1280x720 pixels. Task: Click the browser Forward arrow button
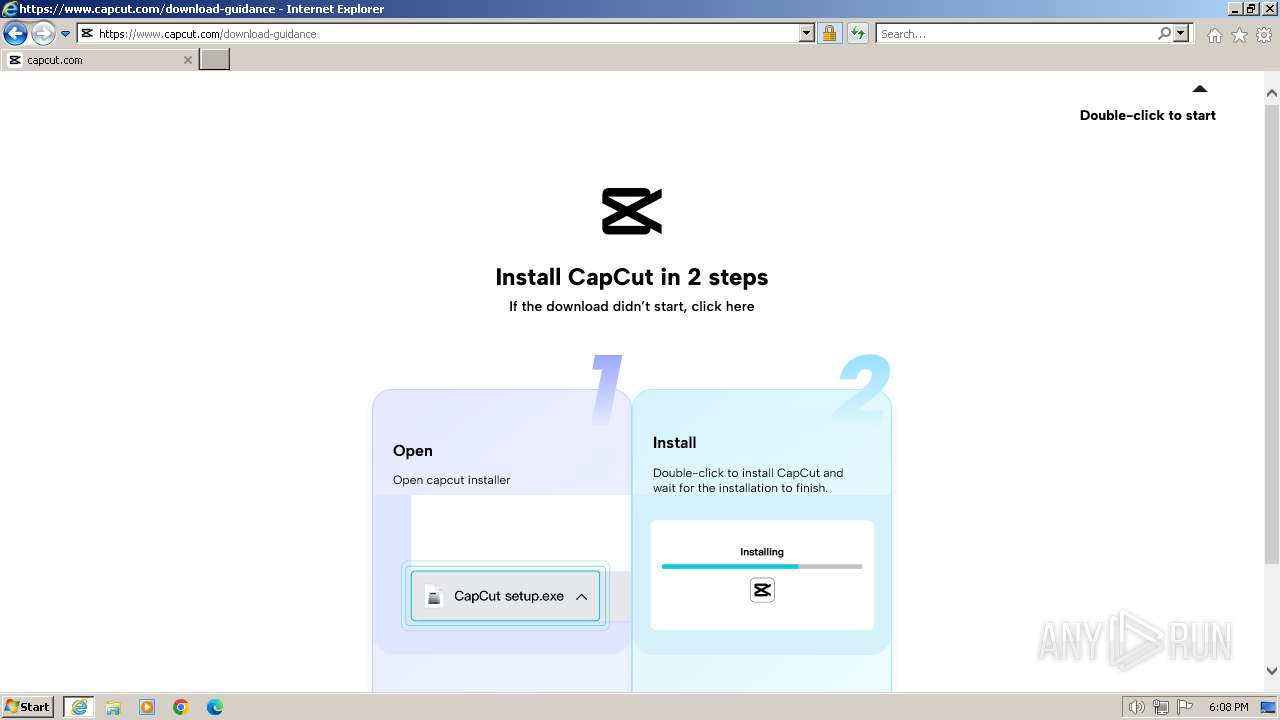(x=43, y=33)
